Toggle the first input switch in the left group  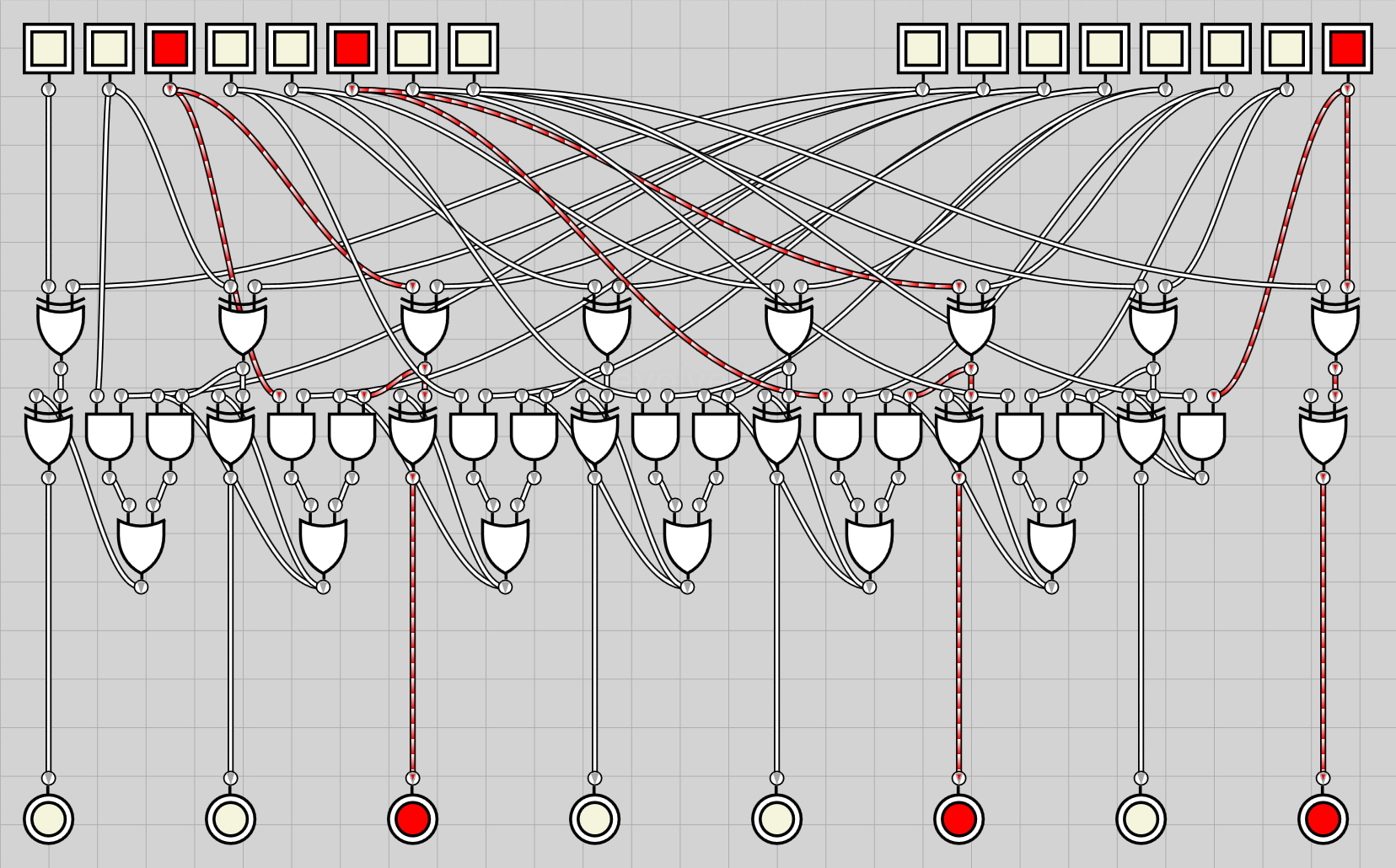pyautogui.click(x=48, y=49)
